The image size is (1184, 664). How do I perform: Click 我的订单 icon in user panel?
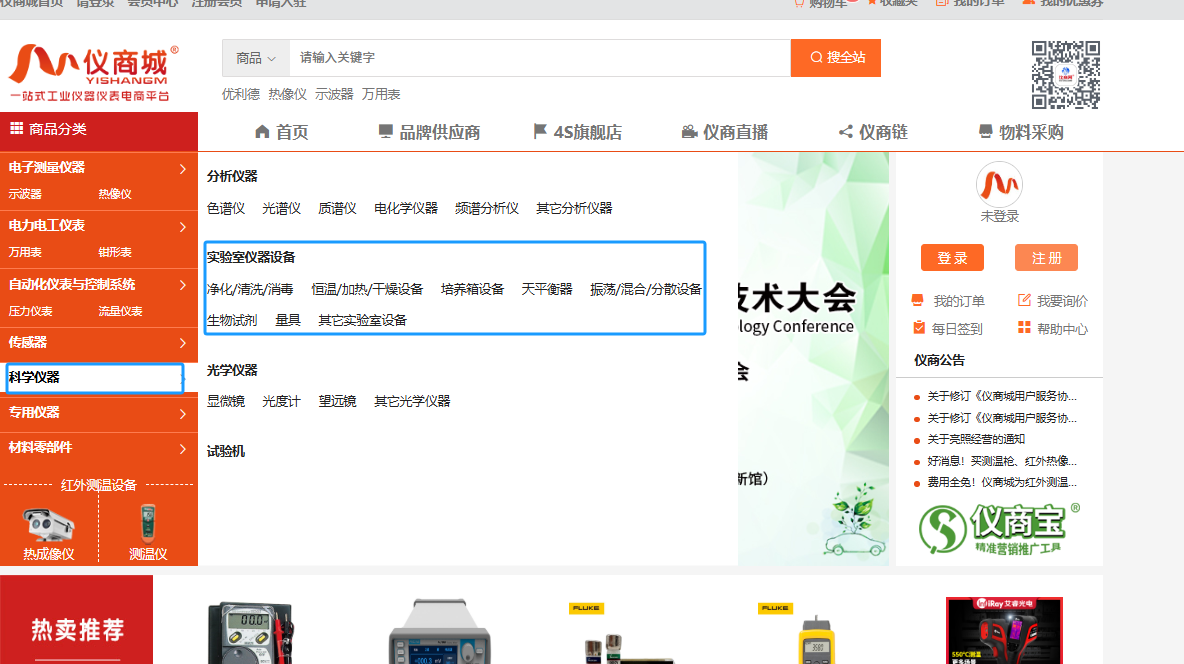[918, 301]
